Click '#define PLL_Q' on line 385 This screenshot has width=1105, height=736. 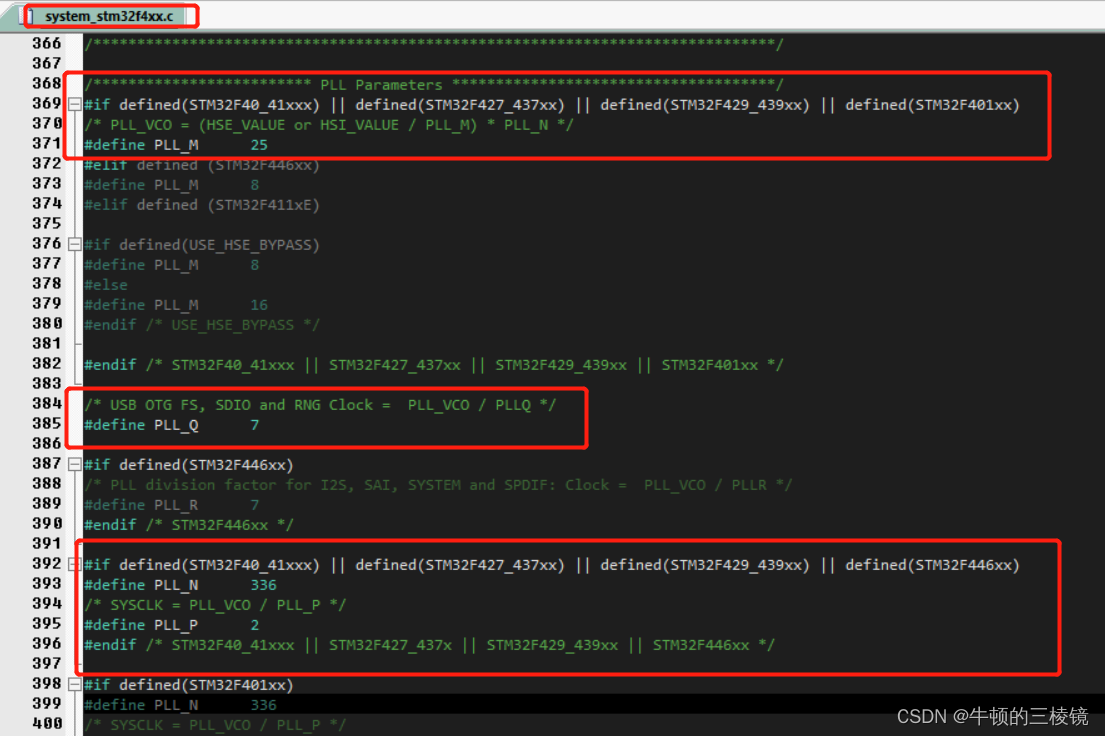point(141,425)
